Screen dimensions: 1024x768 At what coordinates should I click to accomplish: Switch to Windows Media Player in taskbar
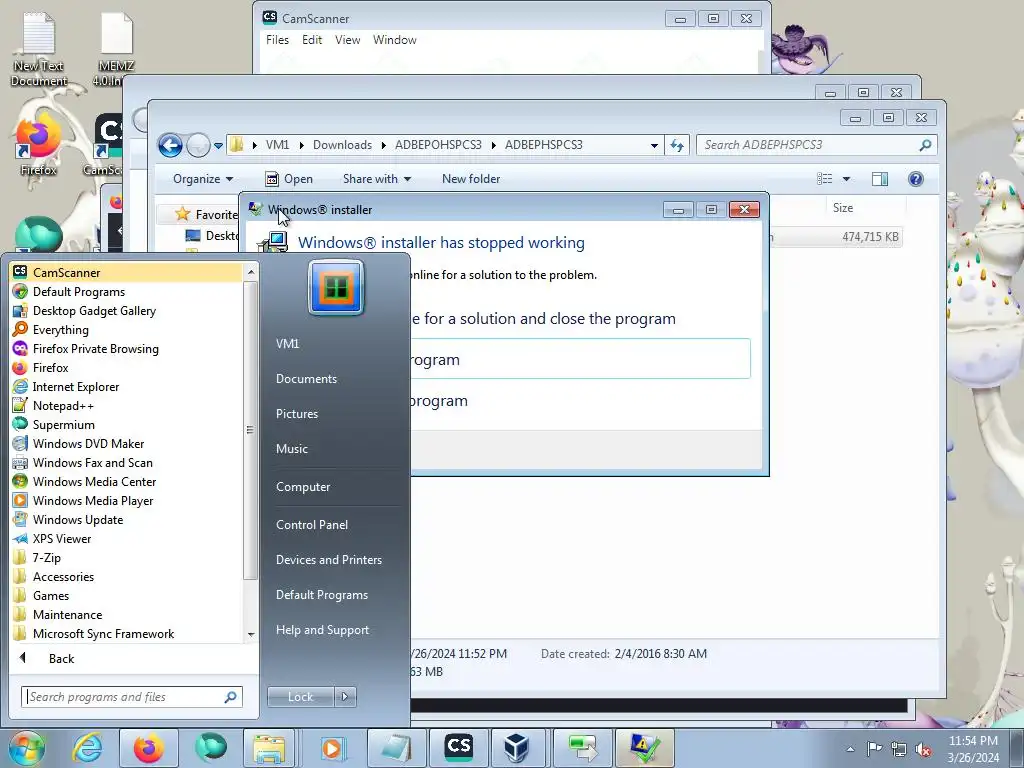tap(332, 748)
